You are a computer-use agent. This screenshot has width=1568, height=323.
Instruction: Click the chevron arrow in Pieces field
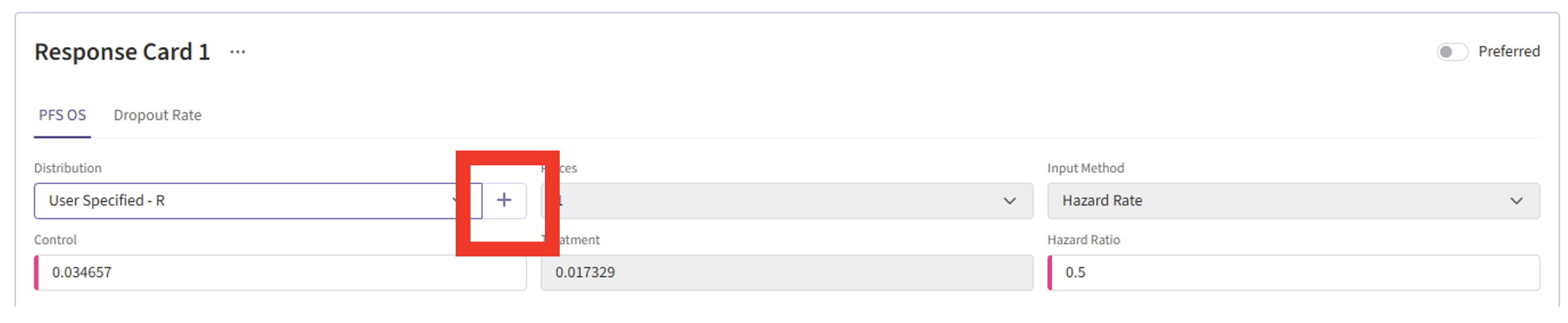click(1010, 201)
